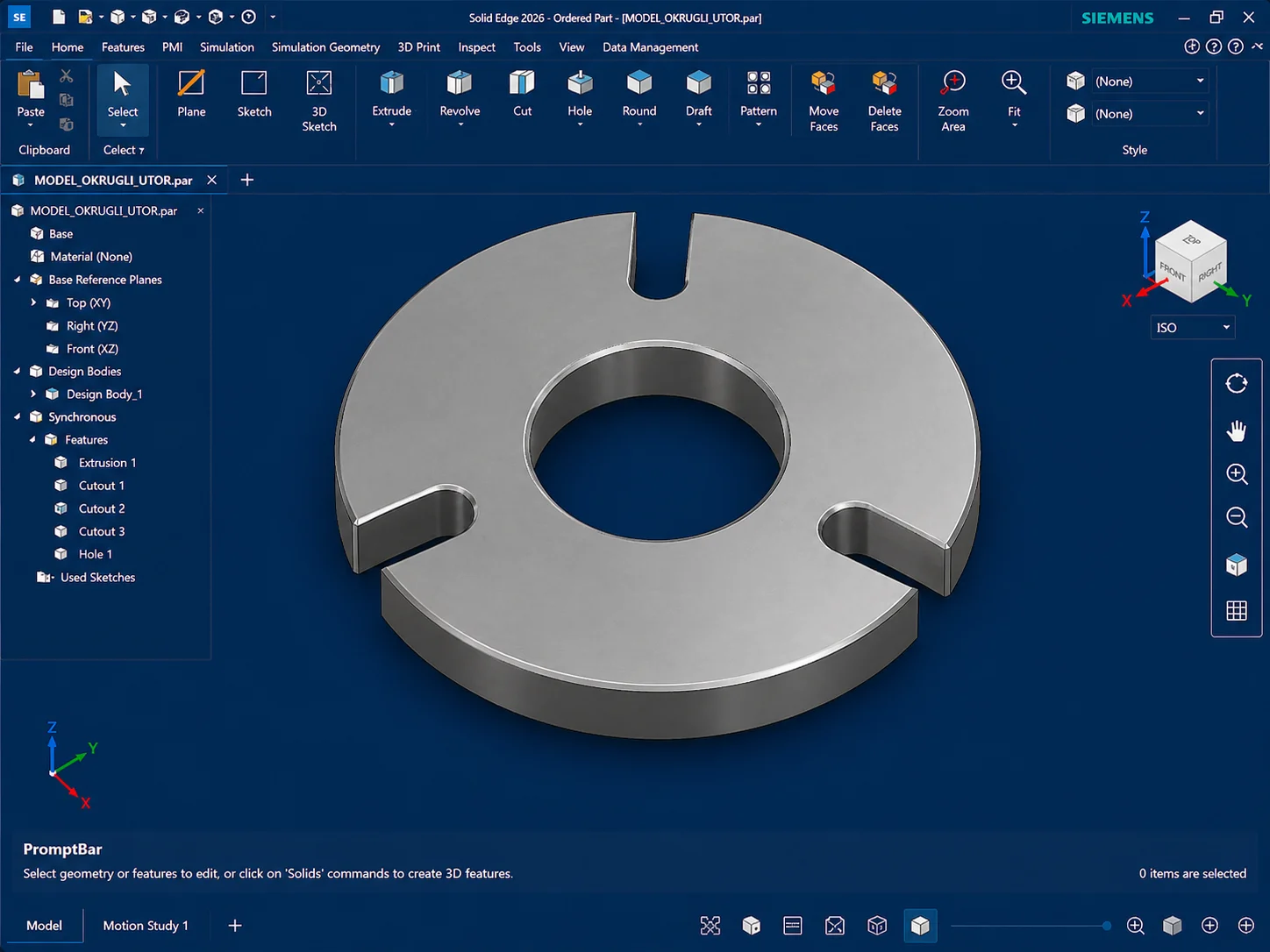
Task: Expand the Top (XY) plane node
Action: coord(33,302)
